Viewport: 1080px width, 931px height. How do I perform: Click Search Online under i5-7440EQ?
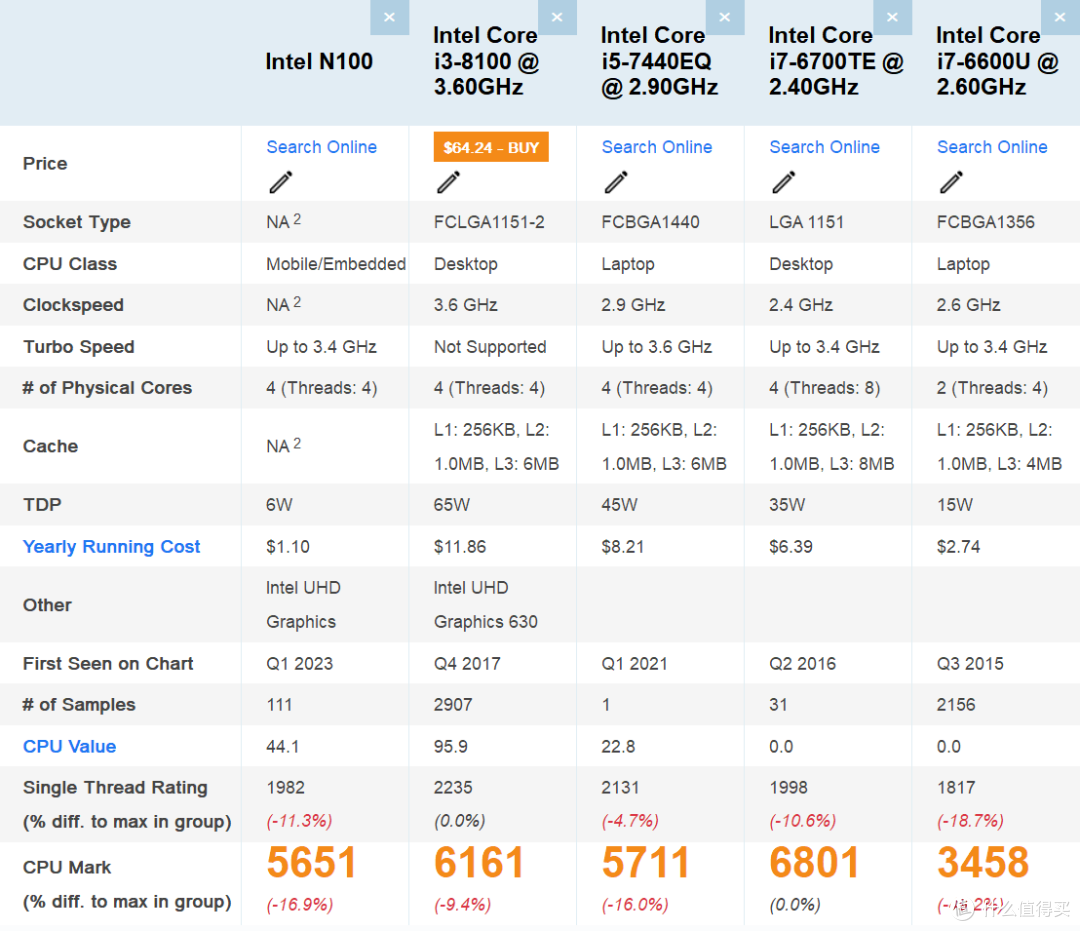pos(657,147)
